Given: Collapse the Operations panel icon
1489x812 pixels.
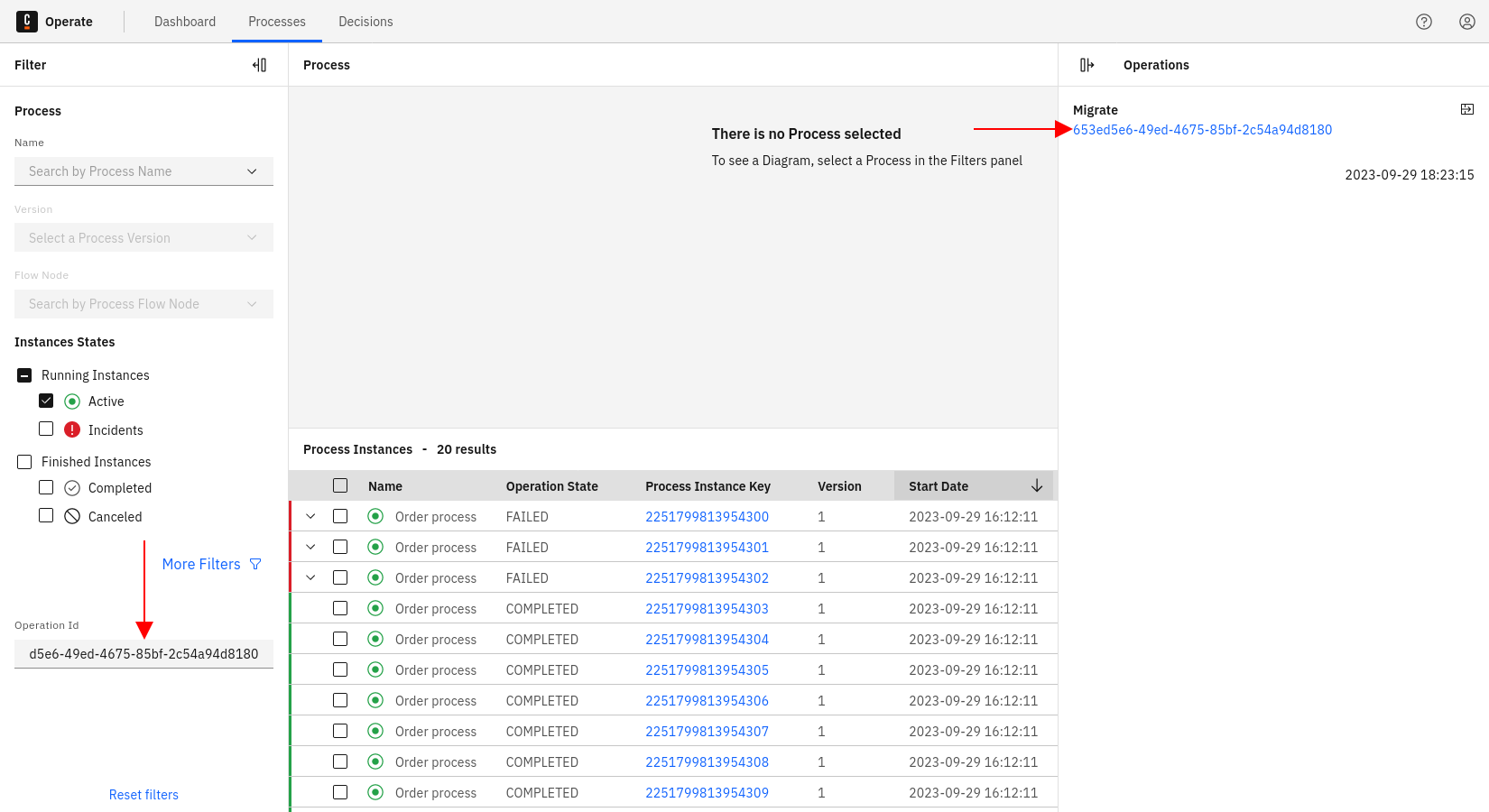Looking at the screenshot, I should point(1087,65).
